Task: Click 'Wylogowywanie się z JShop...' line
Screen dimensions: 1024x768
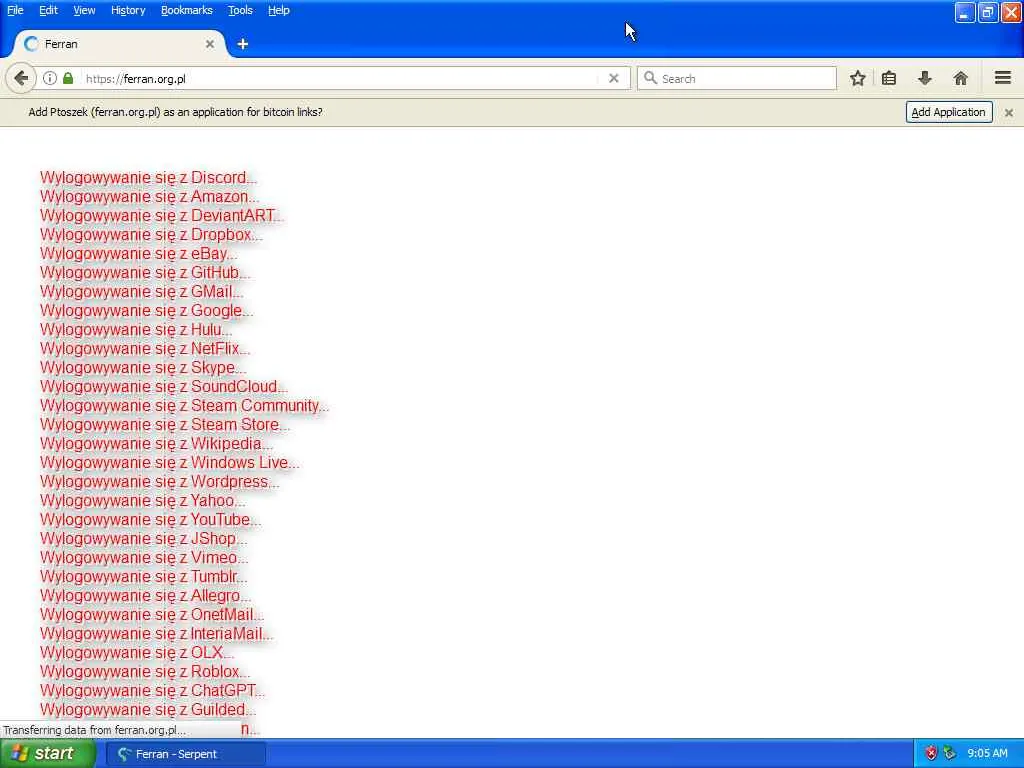Action: (x=144, y=538)
